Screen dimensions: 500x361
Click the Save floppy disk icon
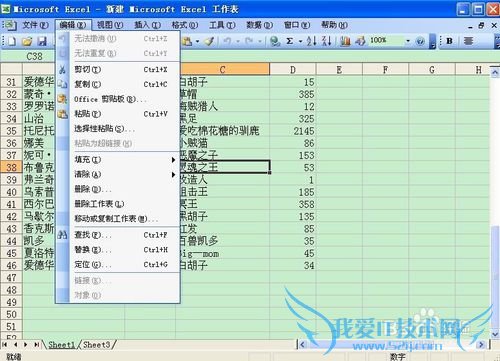point(42,41)
